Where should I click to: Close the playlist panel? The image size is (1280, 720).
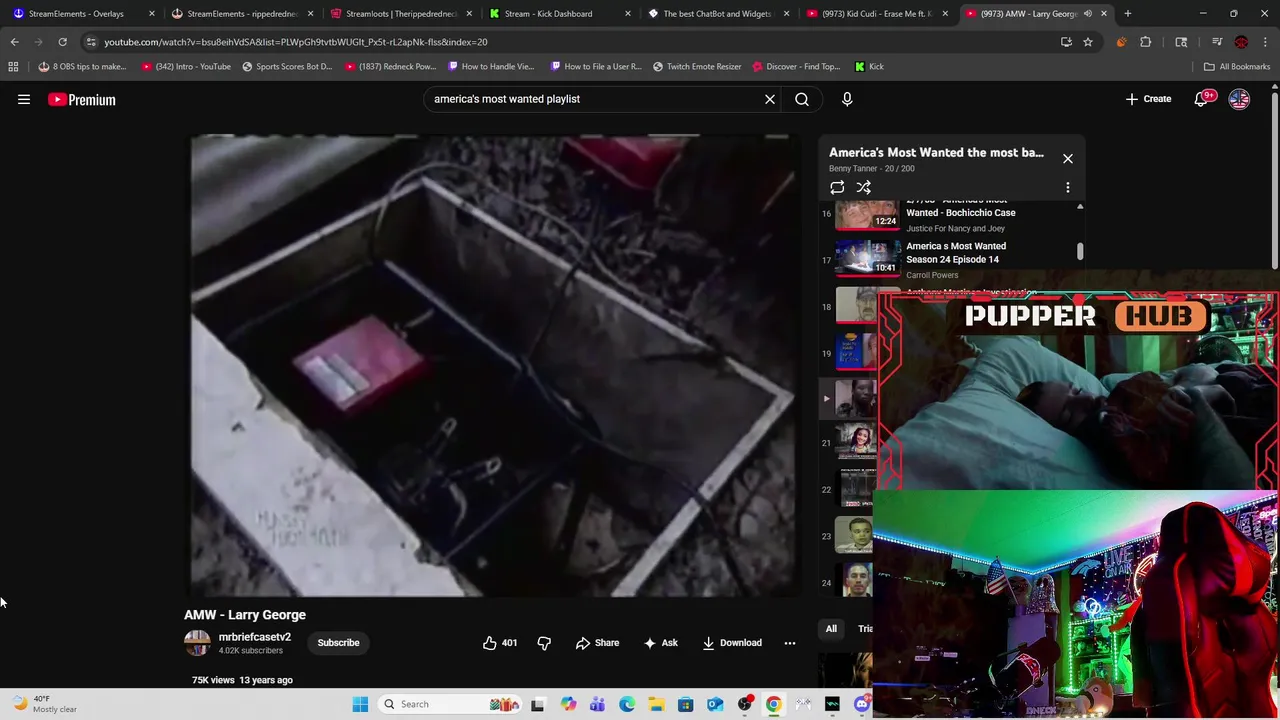[1068, 159]
